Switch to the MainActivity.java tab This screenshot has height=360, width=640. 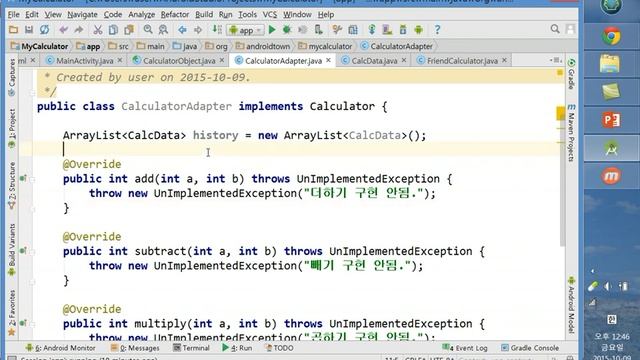(x=84, y=61)
